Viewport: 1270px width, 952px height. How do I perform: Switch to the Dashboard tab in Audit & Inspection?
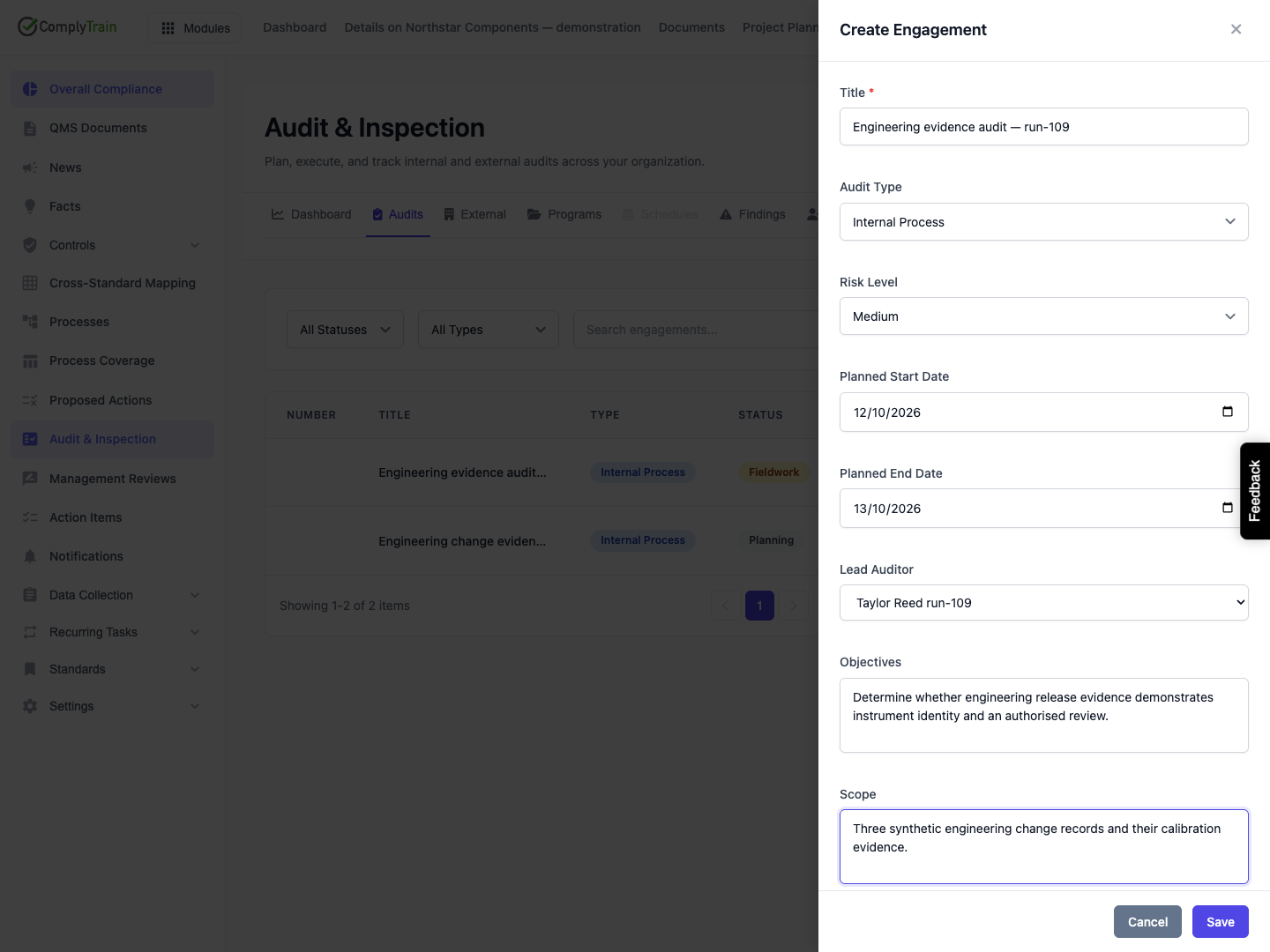click(x=311, y=214)
